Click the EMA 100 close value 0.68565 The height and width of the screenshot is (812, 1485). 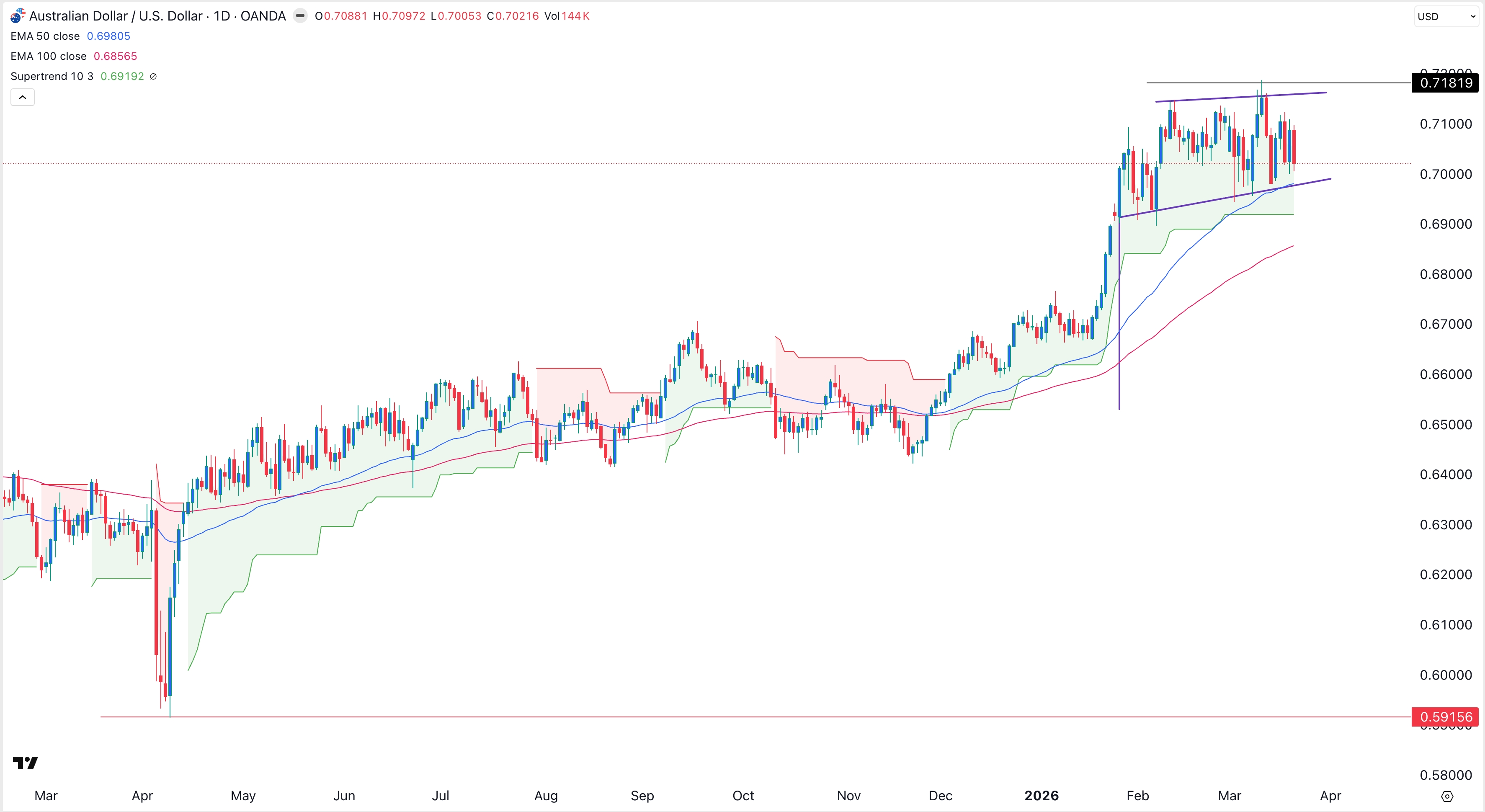(116, 56)
